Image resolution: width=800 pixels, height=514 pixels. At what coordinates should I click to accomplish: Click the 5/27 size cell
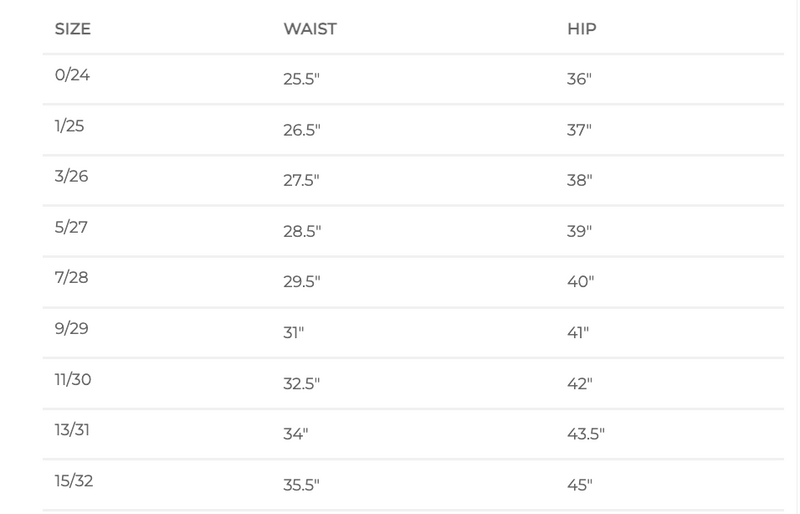coord(71,226)
